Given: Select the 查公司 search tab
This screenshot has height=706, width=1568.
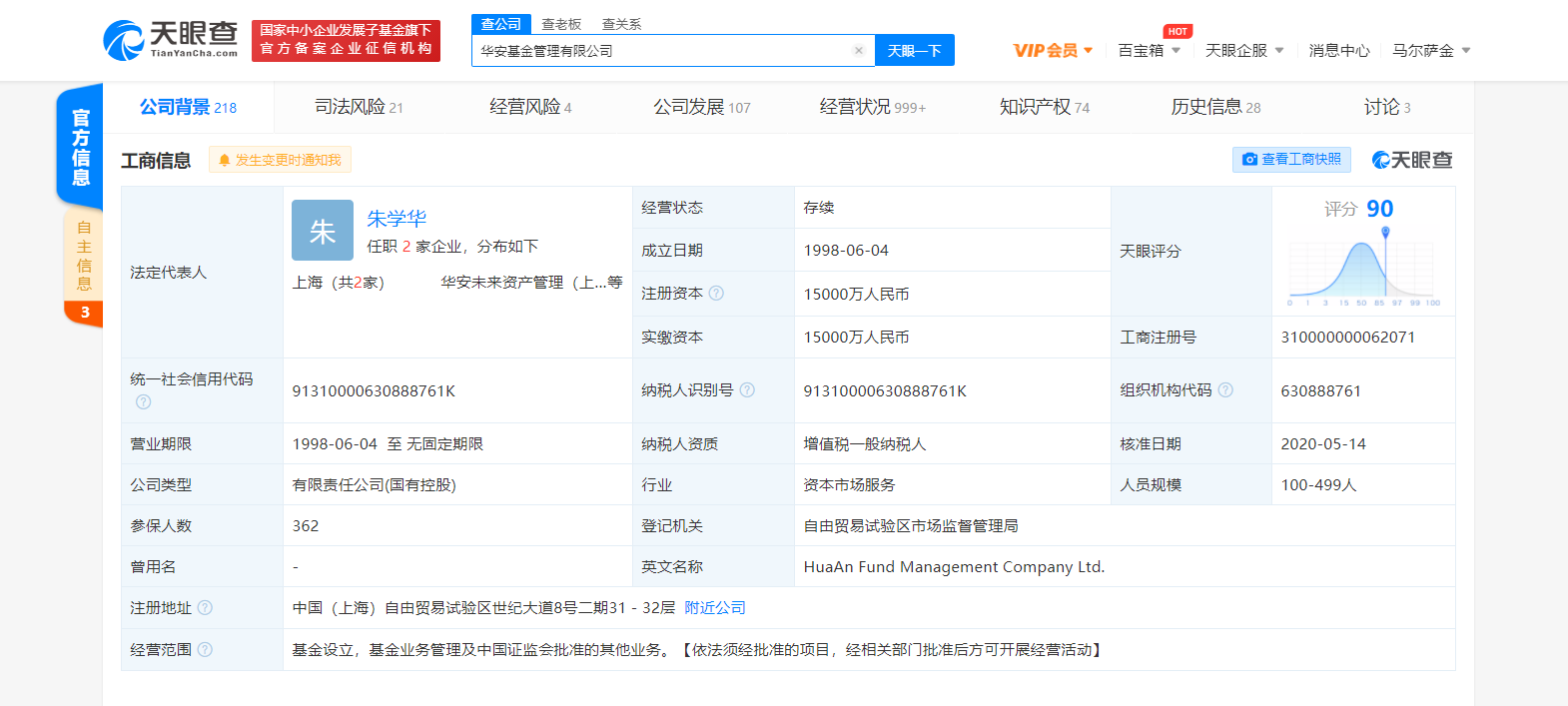Looking at the screenshot, I should point(501,24).
